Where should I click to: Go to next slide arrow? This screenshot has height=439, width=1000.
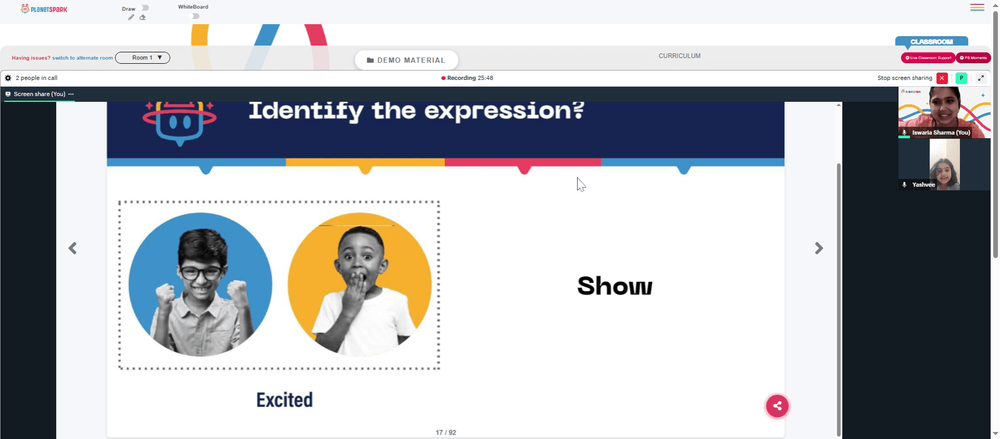[x=819, y=248]
